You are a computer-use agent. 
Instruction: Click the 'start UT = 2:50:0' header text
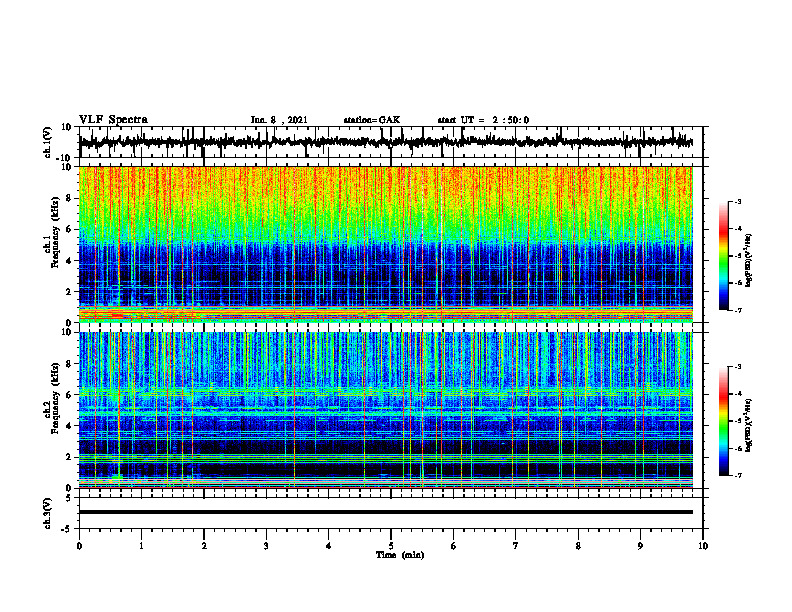pyautogui.click(x=483, y=120)
